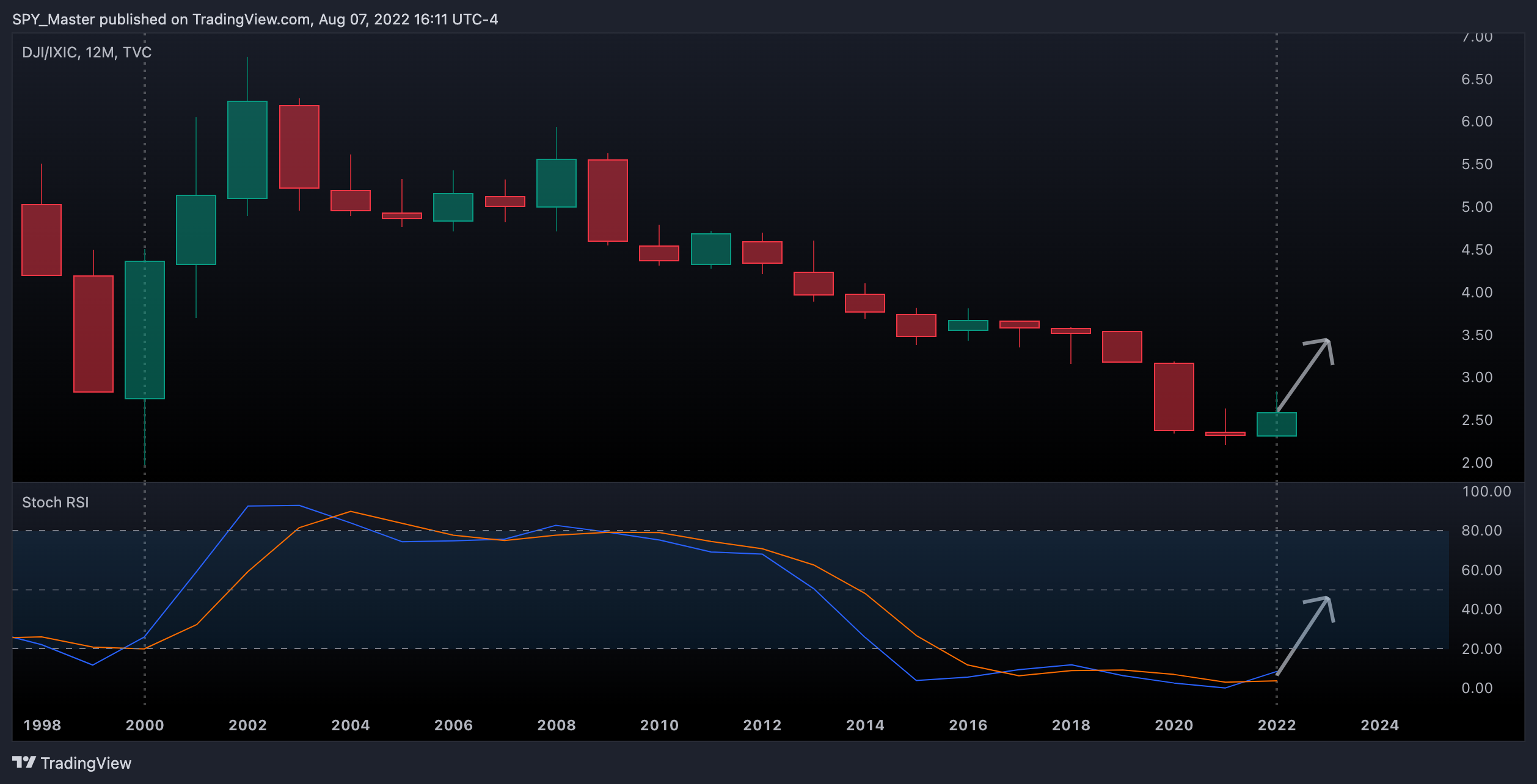Click the Stoch RSI indicator label
Screen dimensions: 1537x784
click(56, 503)
